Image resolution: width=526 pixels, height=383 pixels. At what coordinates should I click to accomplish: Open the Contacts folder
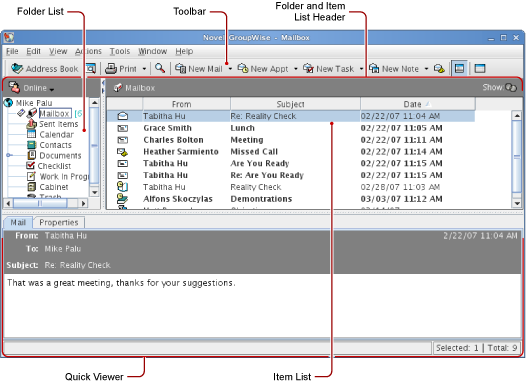[55, 145]
